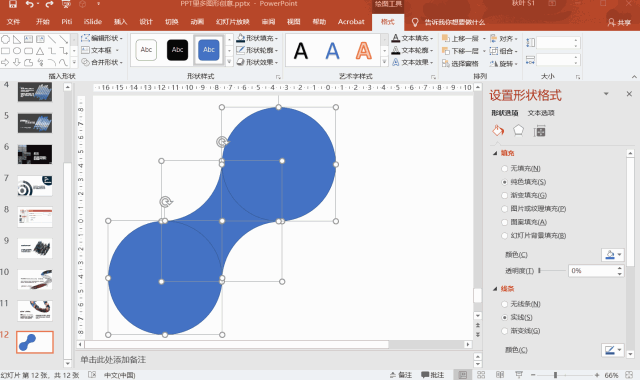Click 下移一层 send backward button
Screen dimensions: 640x380
pyautogui.click(x=460, y=51)
